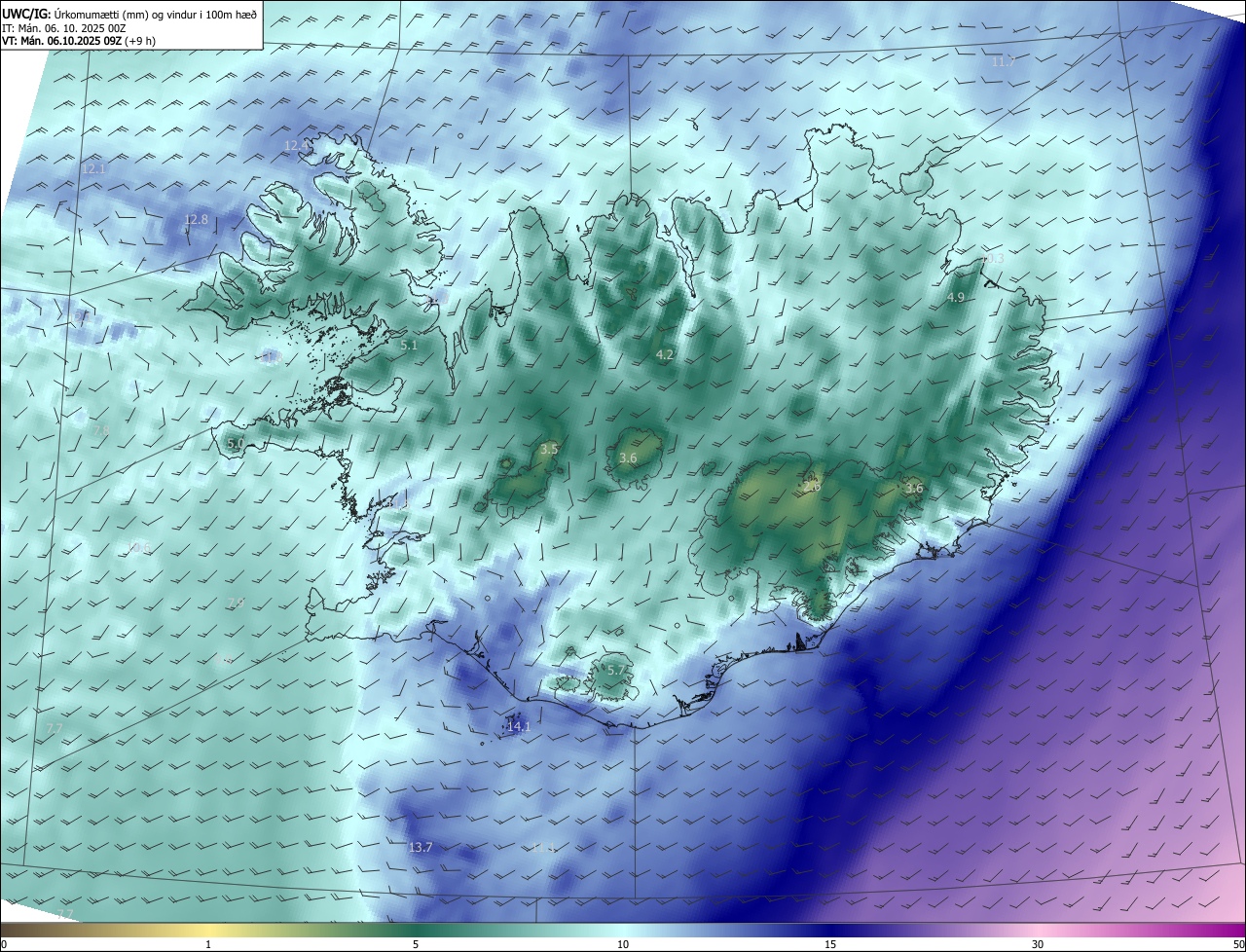Click the 5.7 value label
Viewport: 1246px width, 952px height.
coord(616,671)
